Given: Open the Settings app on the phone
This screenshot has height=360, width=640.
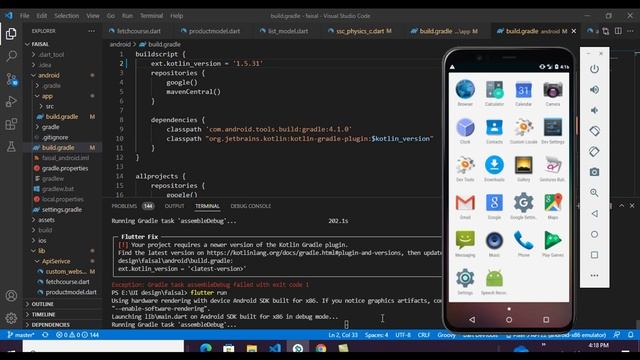Looking at the screenshot, I should click(465, 281).
